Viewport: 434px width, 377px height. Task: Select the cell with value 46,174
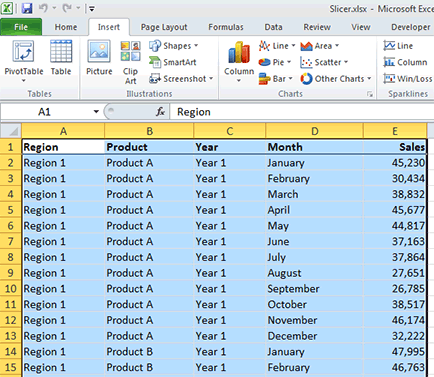[395, 320]
